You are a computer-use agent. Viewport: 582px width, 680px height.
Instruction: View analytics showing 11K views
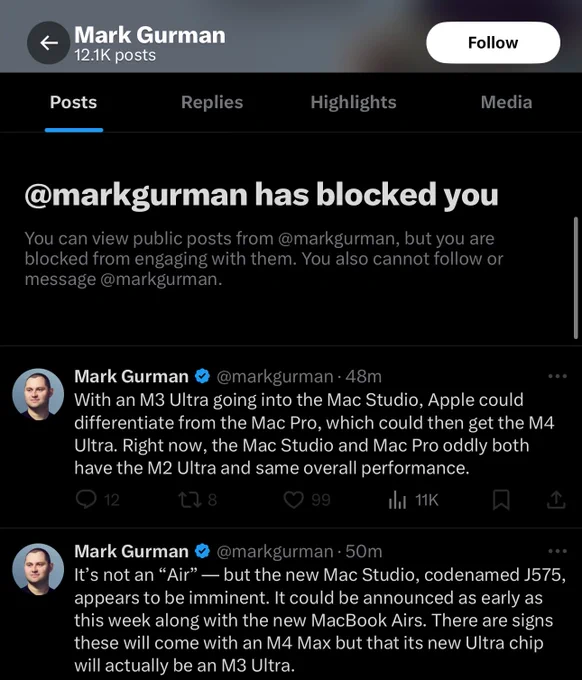coord(413,500)
